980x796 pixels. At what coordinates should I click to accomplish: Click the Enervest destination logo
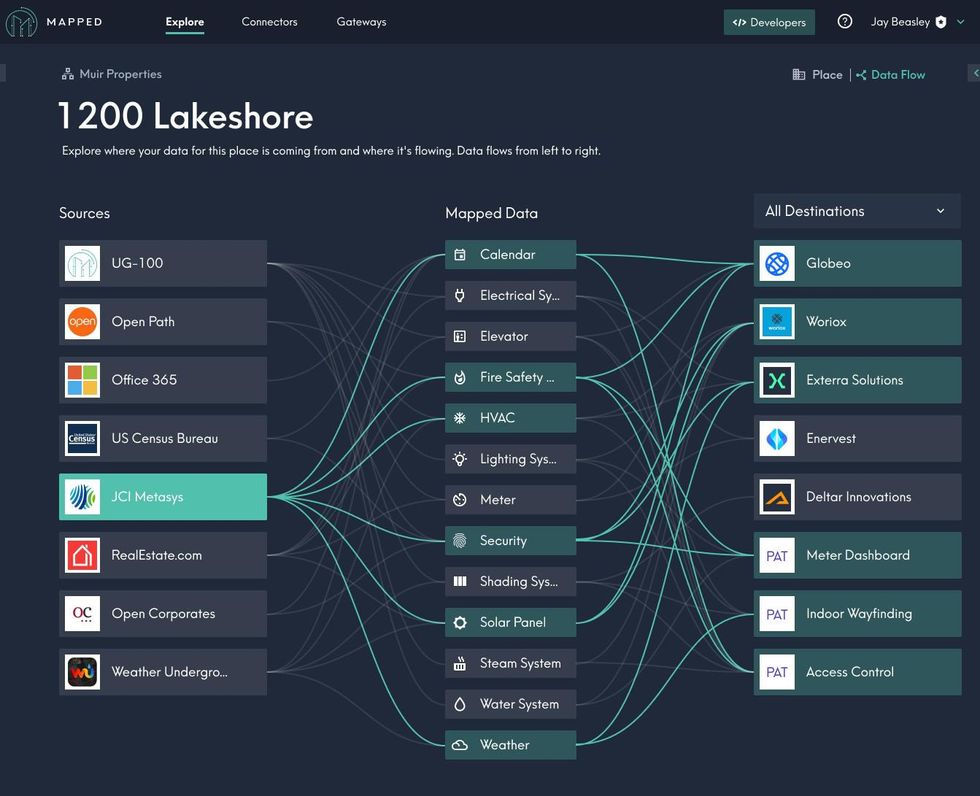coord(777,438)
